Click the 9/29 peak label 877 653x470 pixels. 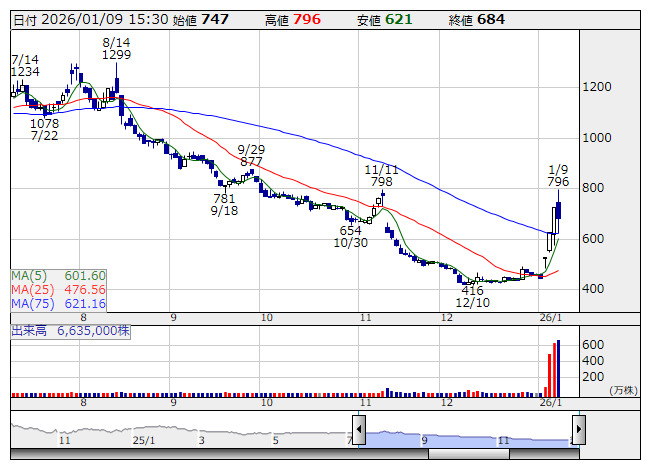(251, 161)
